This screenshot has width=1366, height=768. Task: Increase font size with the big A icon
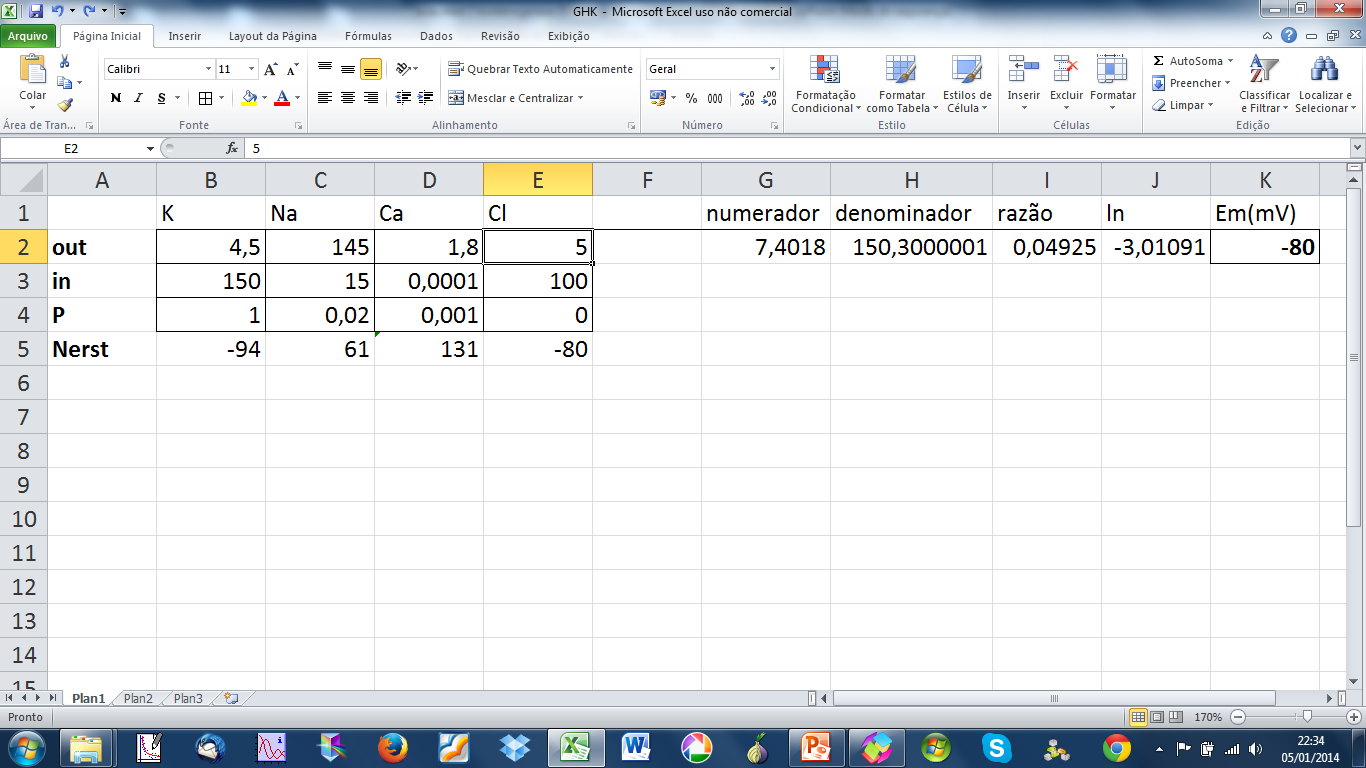coord(270,69)
